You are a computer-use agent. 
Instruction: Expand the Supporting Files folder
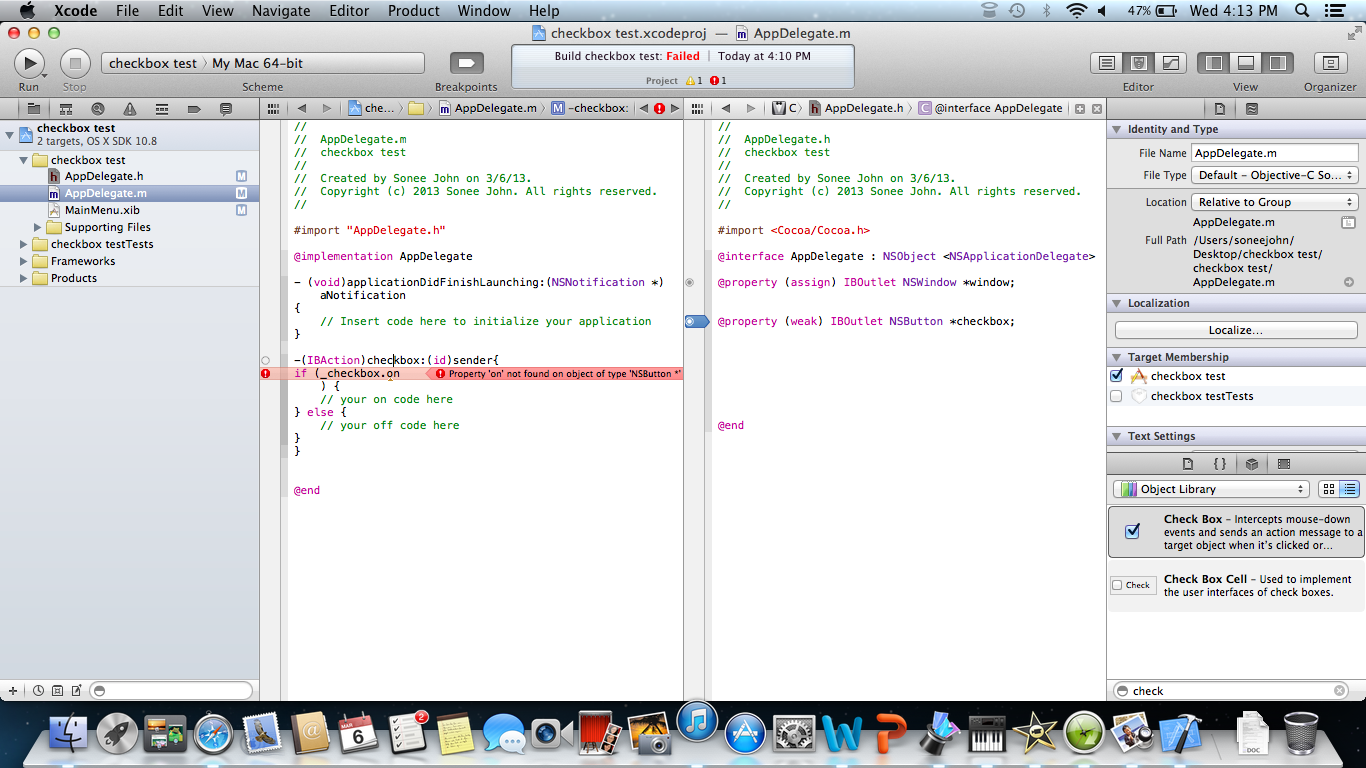click(x=38, y=228)
